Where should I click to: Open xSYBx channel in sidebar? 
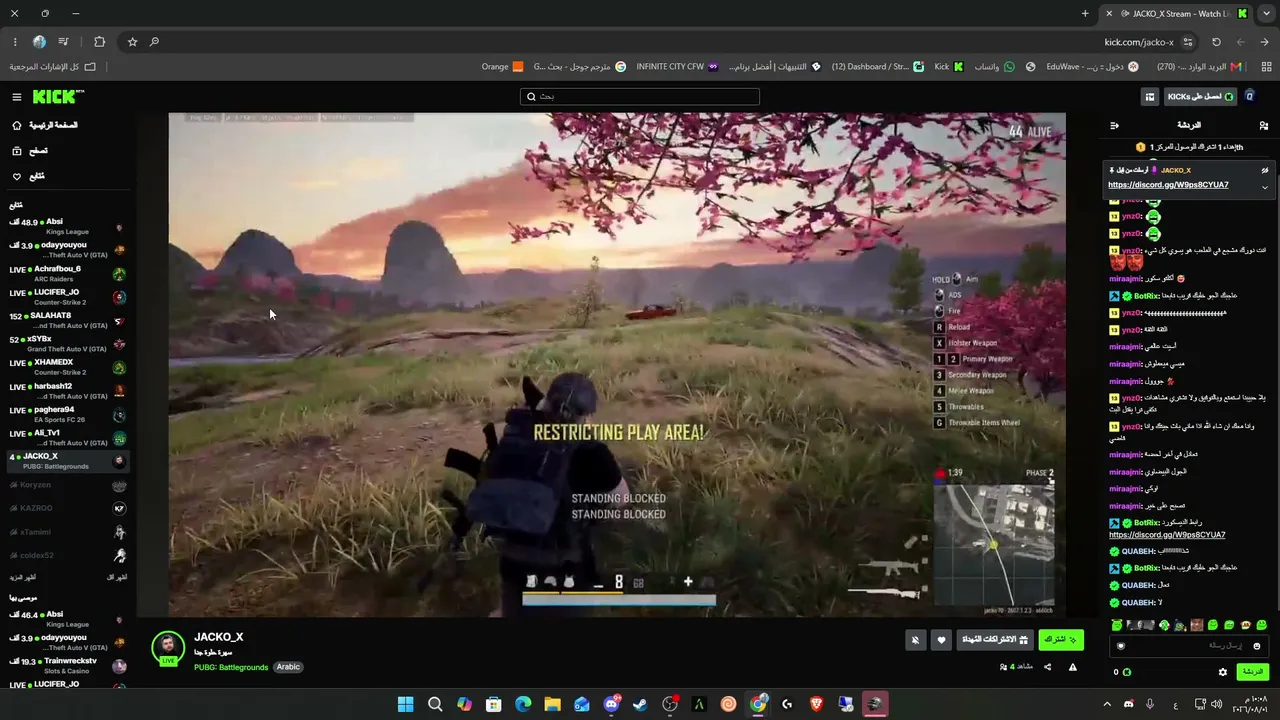click(67, 344)
